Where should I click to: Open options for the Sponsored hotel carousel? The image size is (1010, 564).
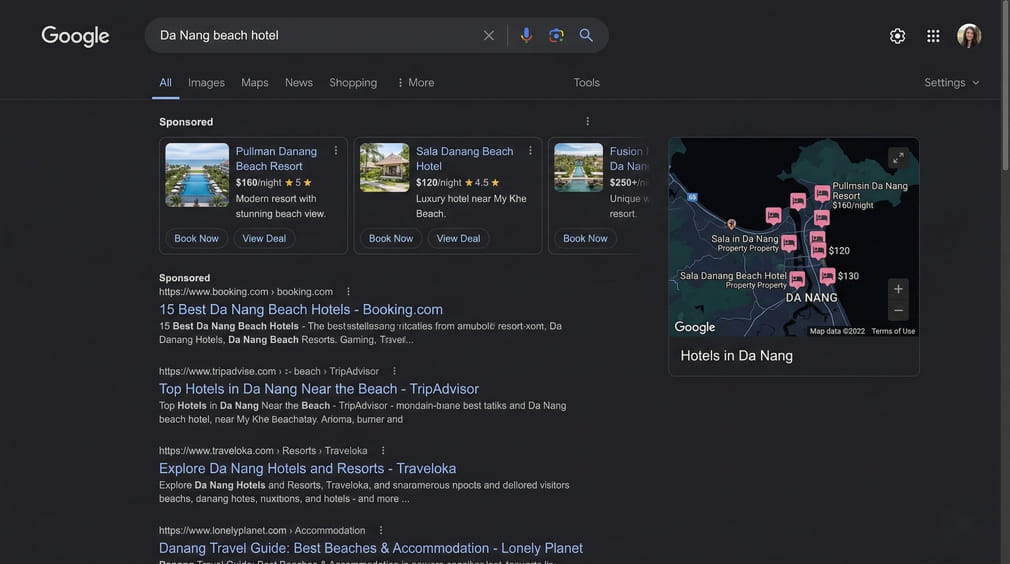pyautogui.click(x=587, y=121)
